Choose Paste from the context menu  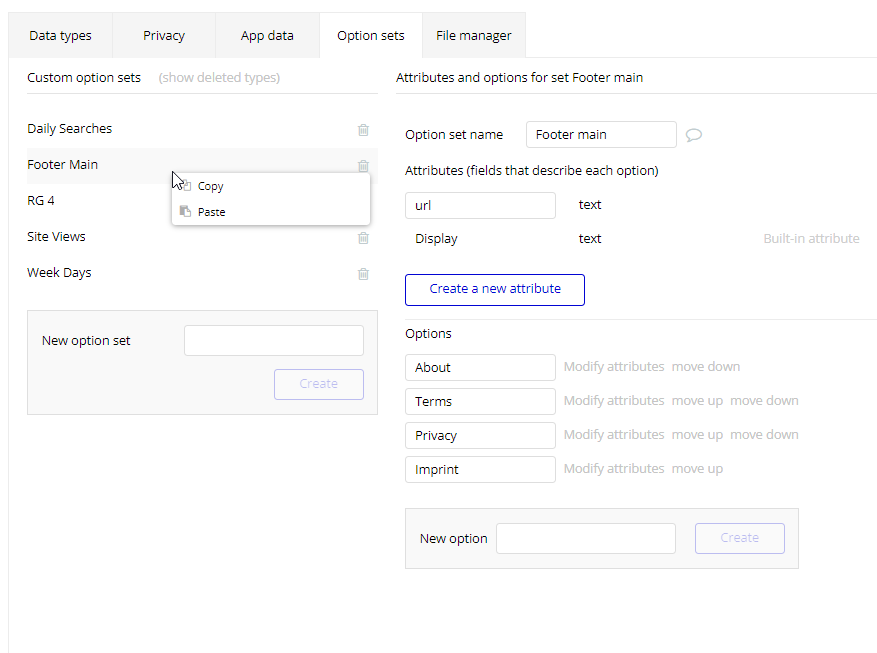211,212
